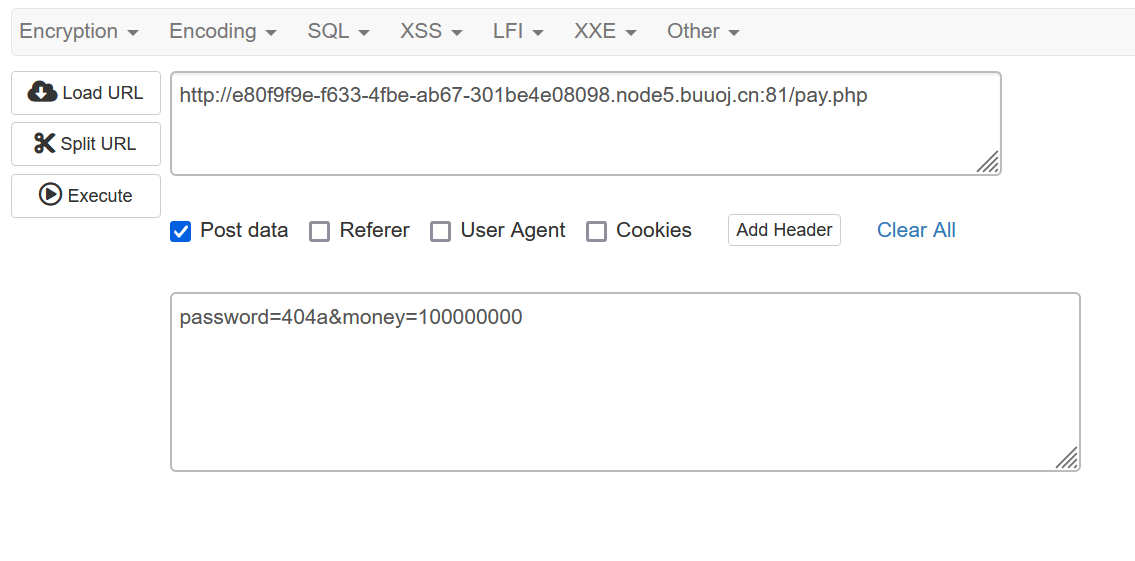Click in the password=404a post data field
The image size is (1135, 561).
[625, 382]
